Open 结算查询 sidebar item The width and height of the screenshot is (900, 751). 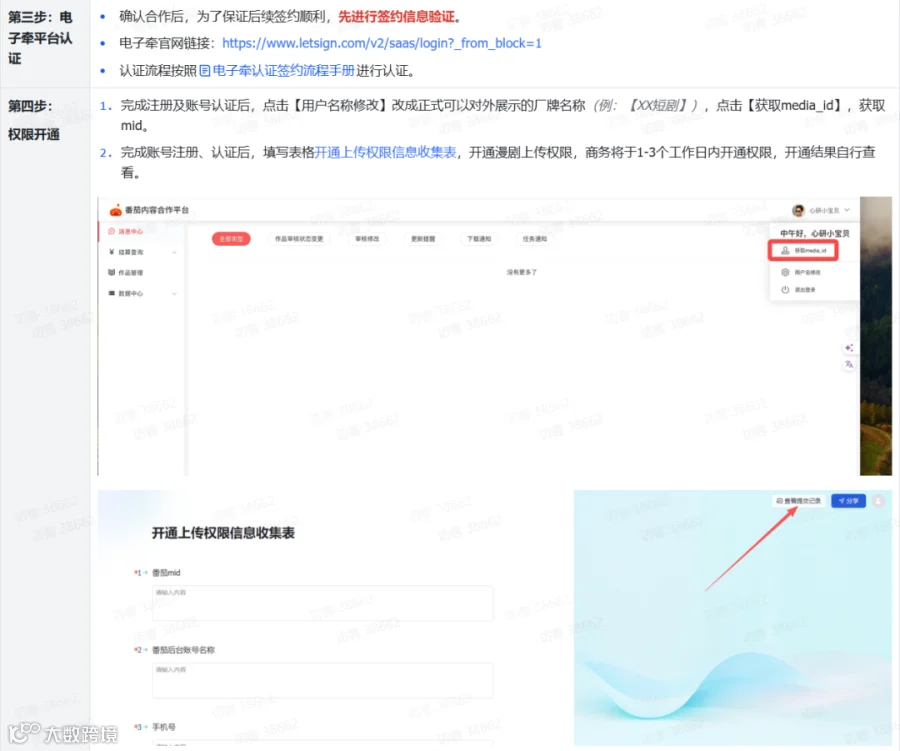coord(130,252)
